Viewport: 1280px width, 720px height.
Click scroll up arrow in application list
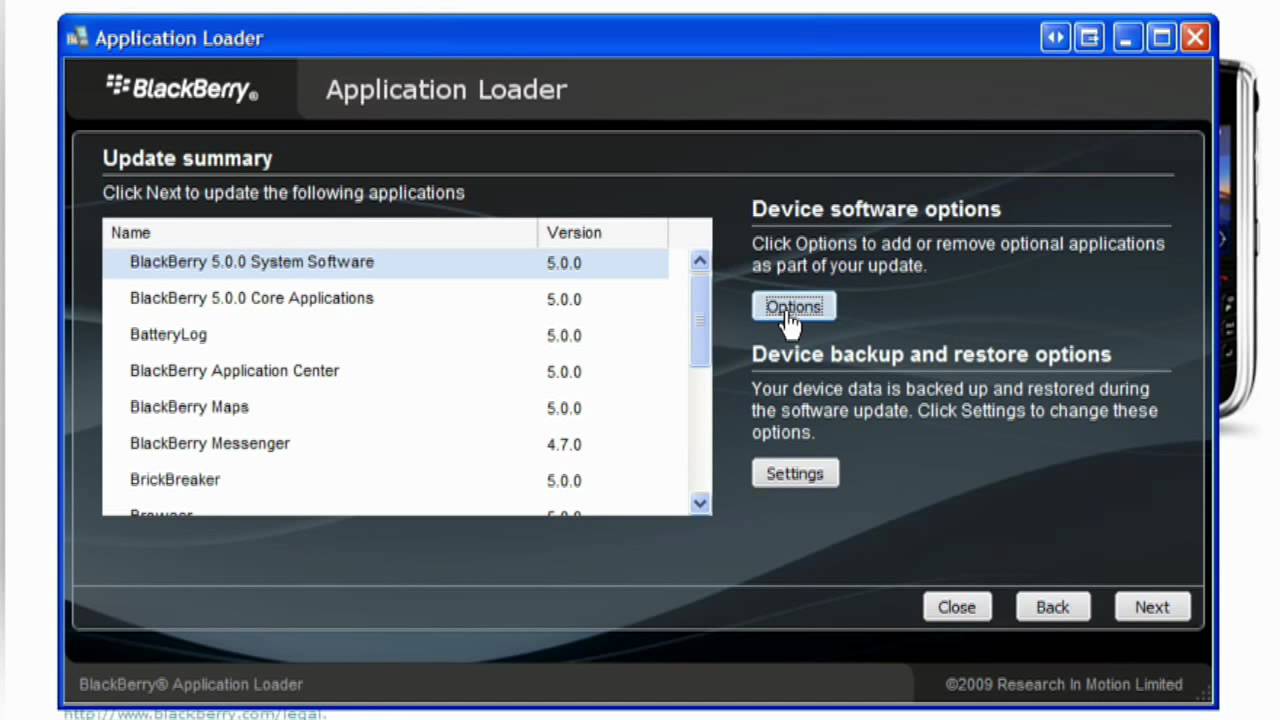[700, 260]
